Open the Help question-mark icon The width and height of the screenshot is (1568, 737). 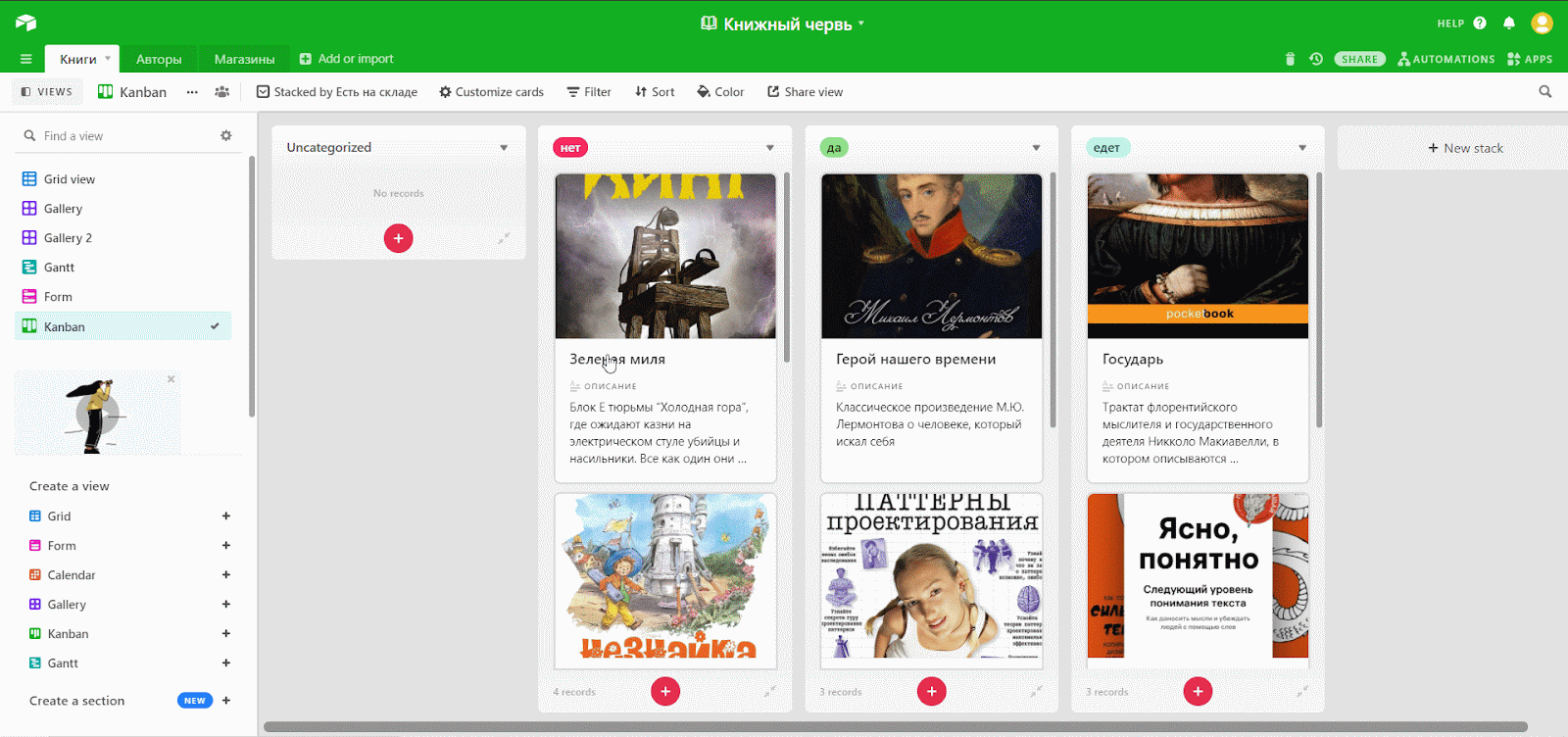1480,23
